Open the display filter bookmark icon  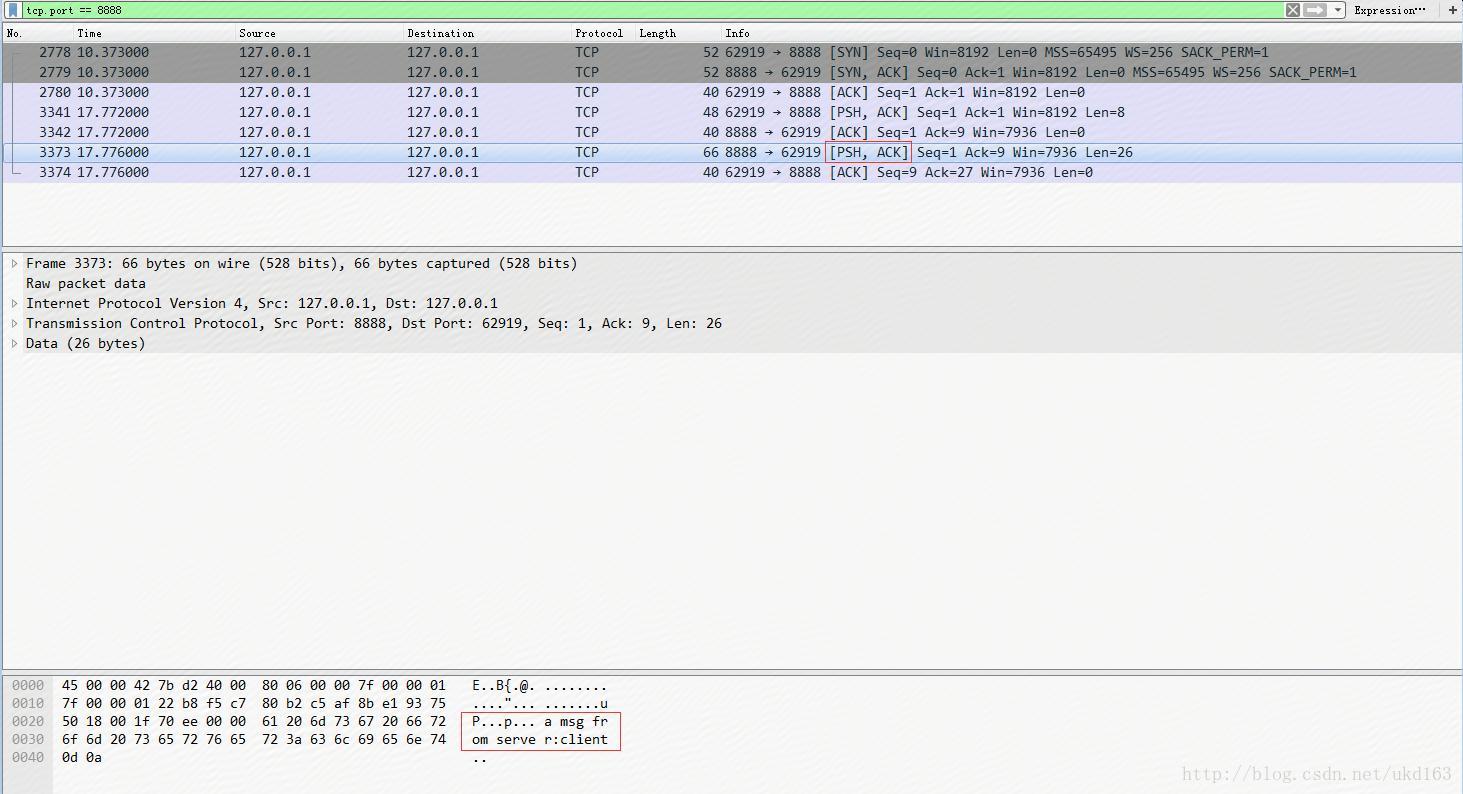(13, 10)
